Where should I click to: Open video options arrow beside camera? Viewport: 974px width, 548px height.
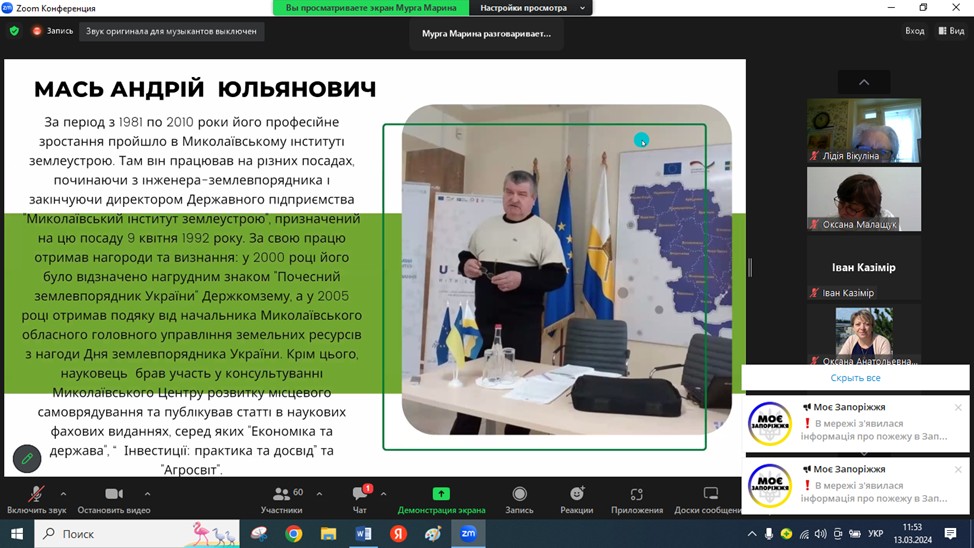(147, 495)
